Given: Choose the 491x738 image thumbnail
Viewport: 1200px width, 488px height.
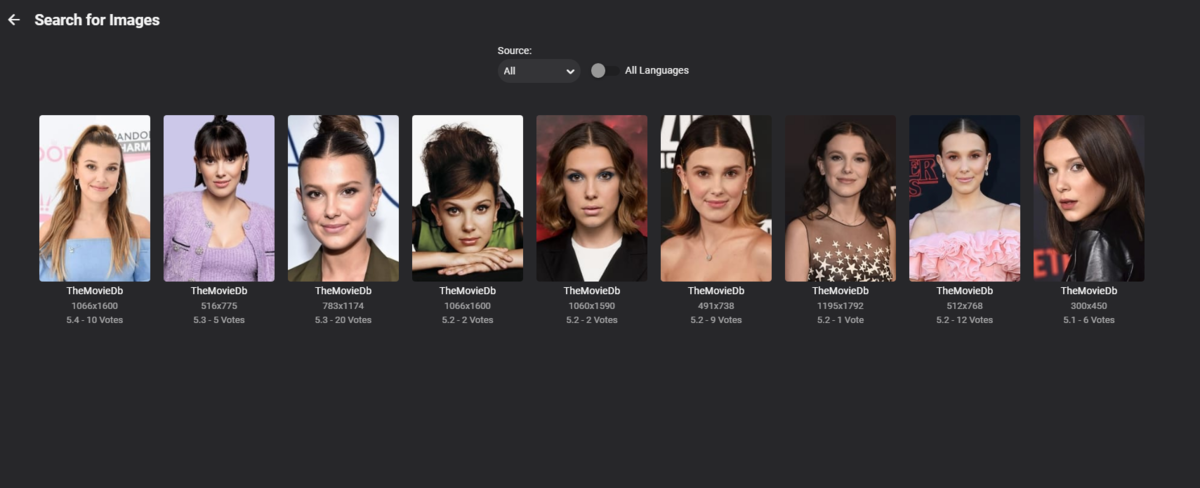Looking at the screenshot, I should (x=716, y=198).
